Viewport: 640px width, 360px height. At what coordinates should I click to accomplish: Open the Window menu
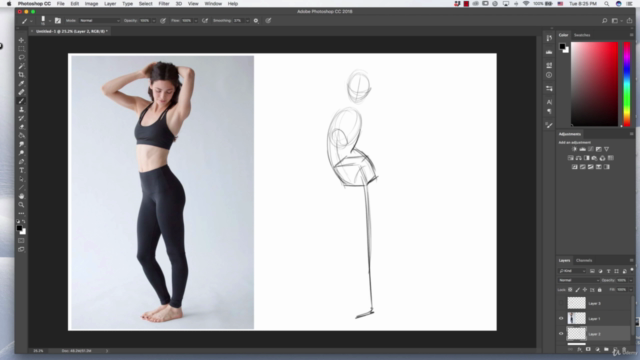[213, 4]
